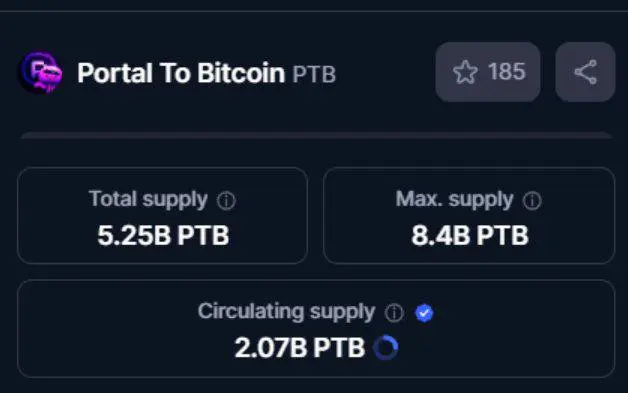Viewport: 628px width, 393px height.
Task: Click the blue verified checkmark badge
Action: point(424,313)
